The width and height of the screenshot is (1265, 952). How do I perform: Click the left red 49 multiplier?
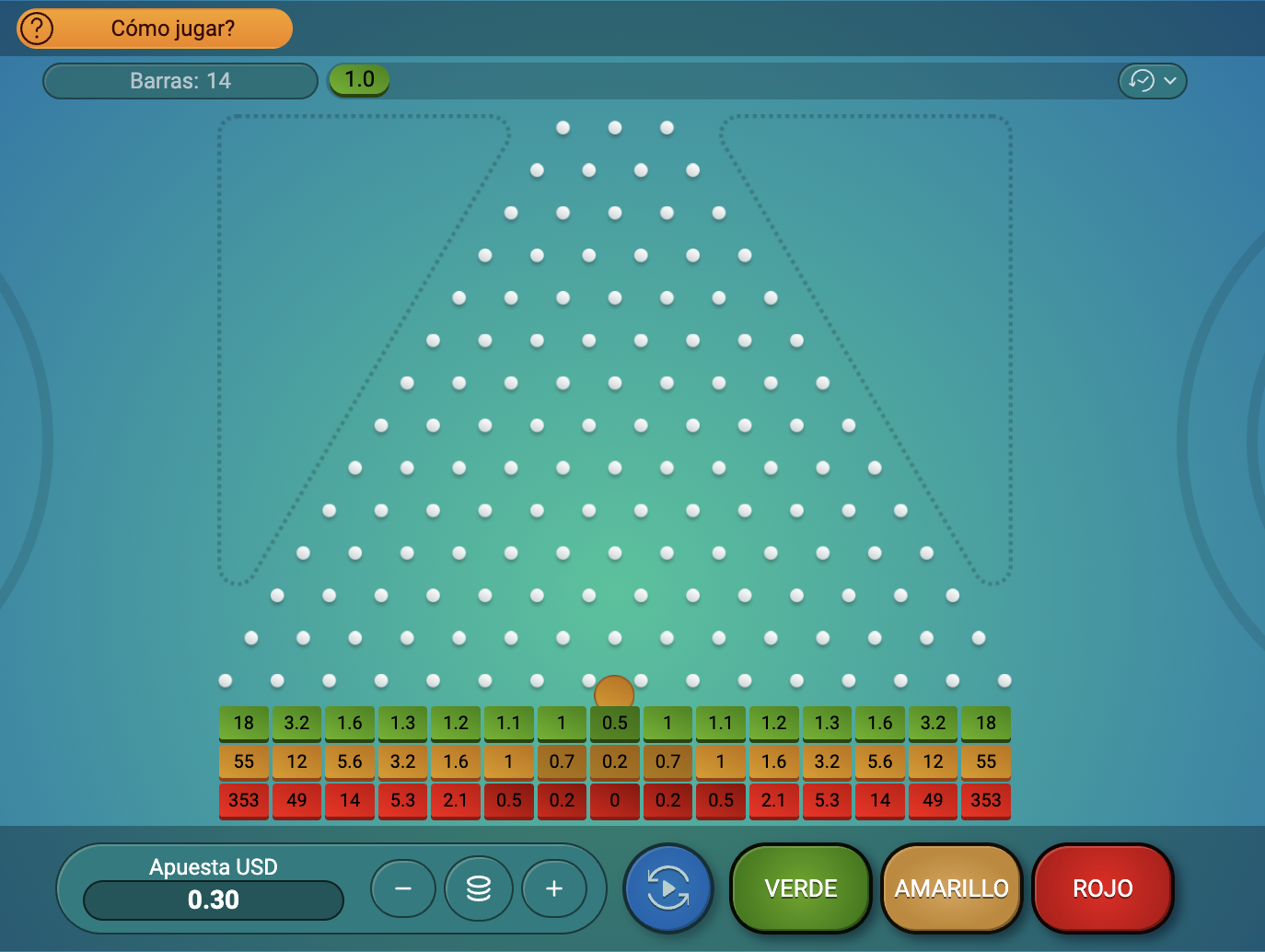[x=296, y=801]
